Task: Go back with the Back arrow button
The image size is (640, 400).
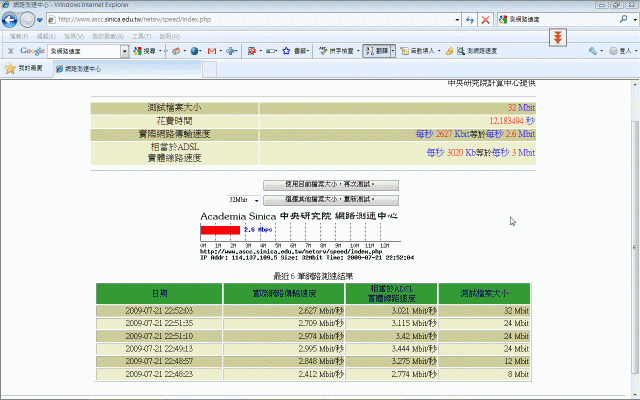Action: coord(10,20)
